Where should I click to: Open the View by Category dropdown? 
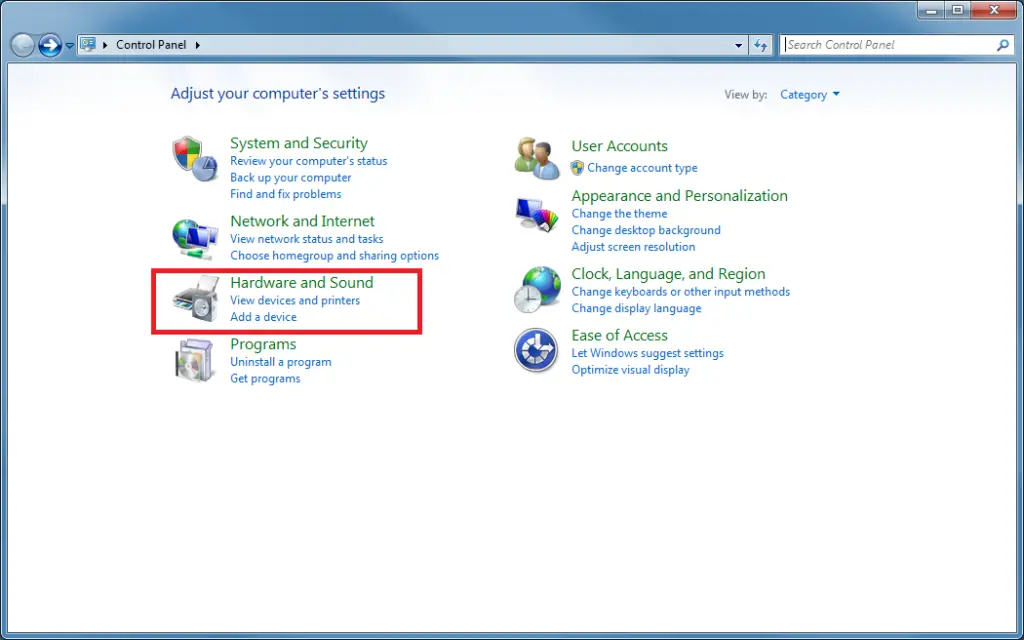810,95
